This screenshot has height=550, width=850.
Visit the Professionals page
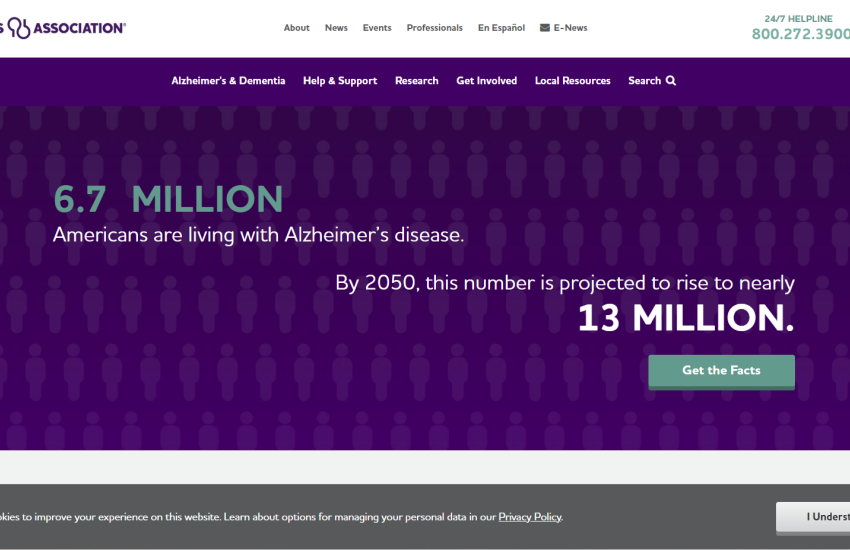click(x=435, y=28)
